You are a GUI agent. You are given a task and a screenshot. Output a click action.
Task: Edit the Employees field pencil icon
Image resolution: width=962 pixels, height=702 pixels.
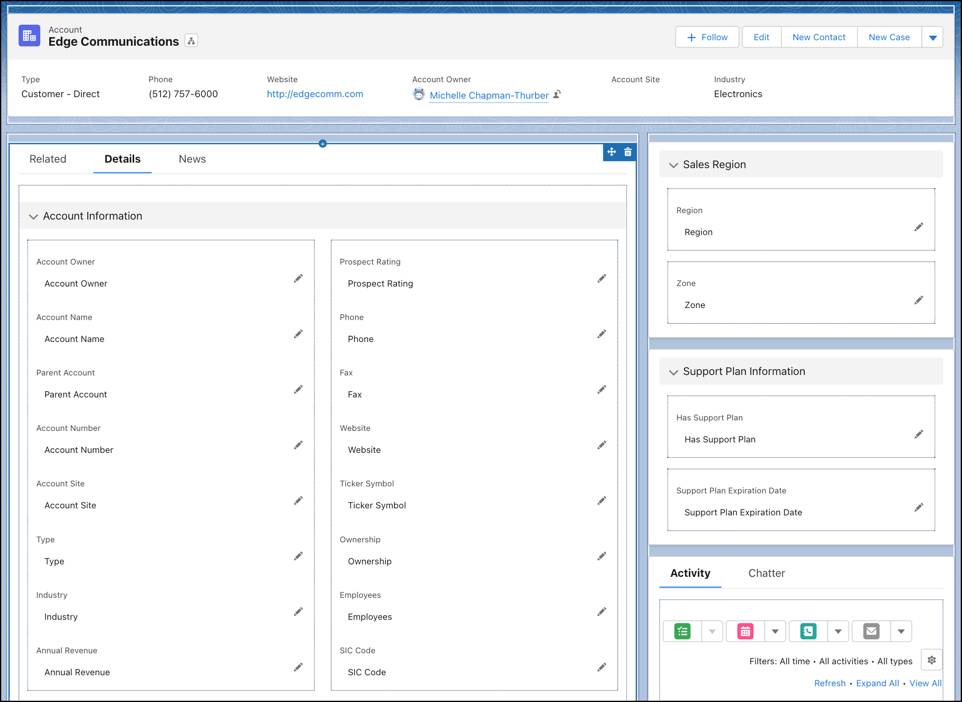(x=602, y=612)
